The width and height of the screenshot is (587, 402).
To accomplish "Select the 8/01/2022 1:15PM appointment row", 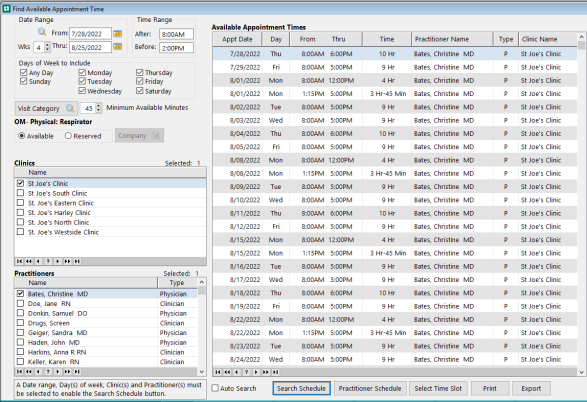I will 395,94.
